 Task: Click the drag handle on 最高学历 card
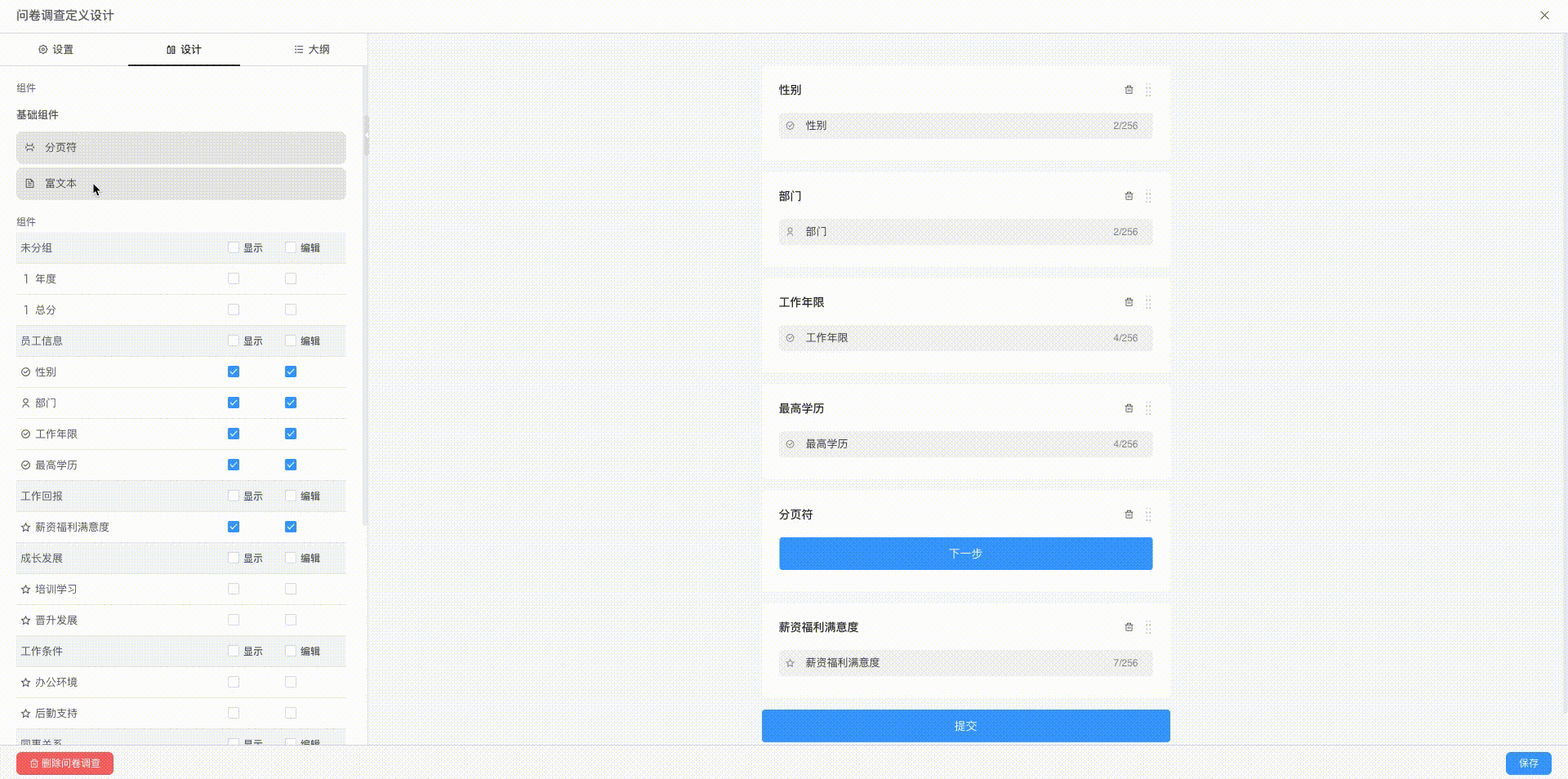tap(1148, 408)
